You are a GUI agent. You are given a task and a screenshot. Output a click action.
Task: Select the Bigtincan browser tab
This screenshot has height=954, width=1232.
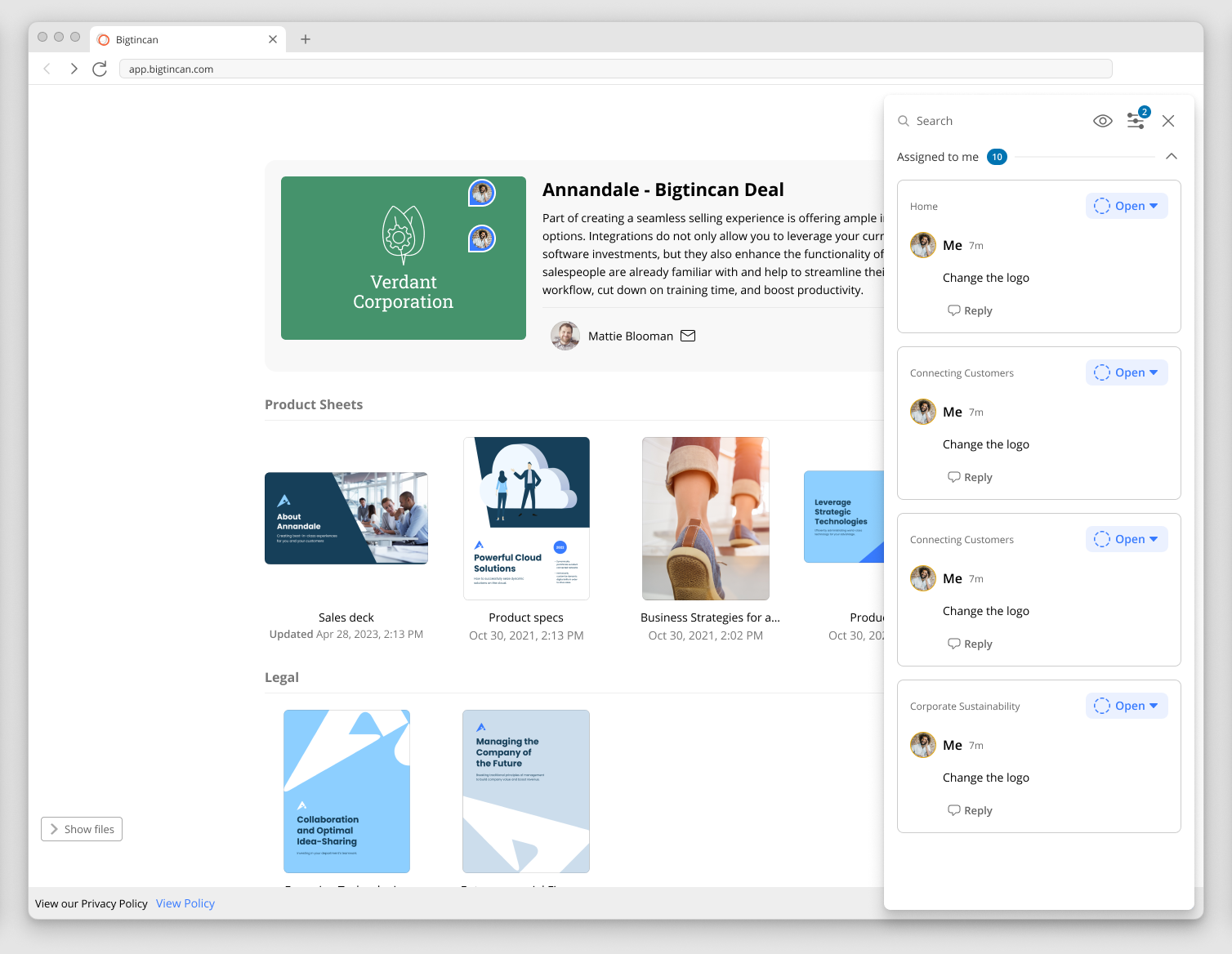tap(188, 39)
